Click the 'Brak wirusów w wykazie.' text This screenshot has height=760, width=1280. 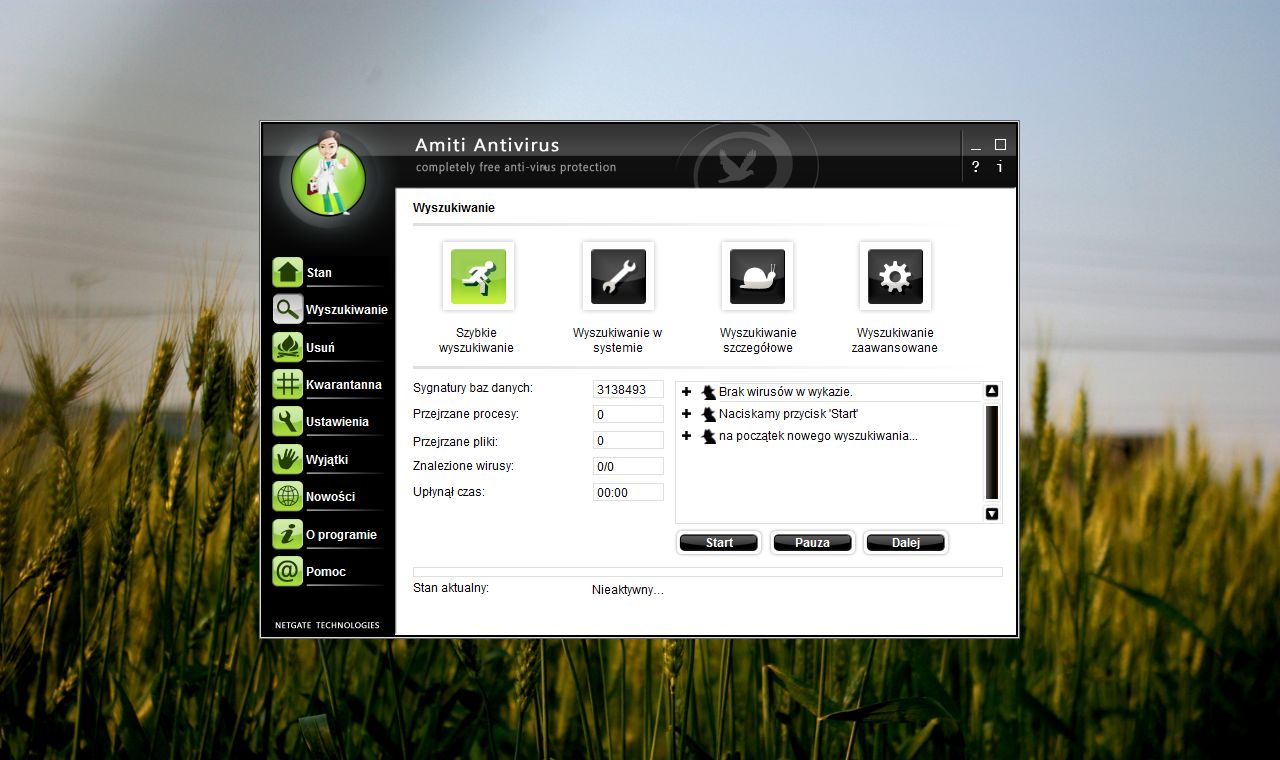785,392
